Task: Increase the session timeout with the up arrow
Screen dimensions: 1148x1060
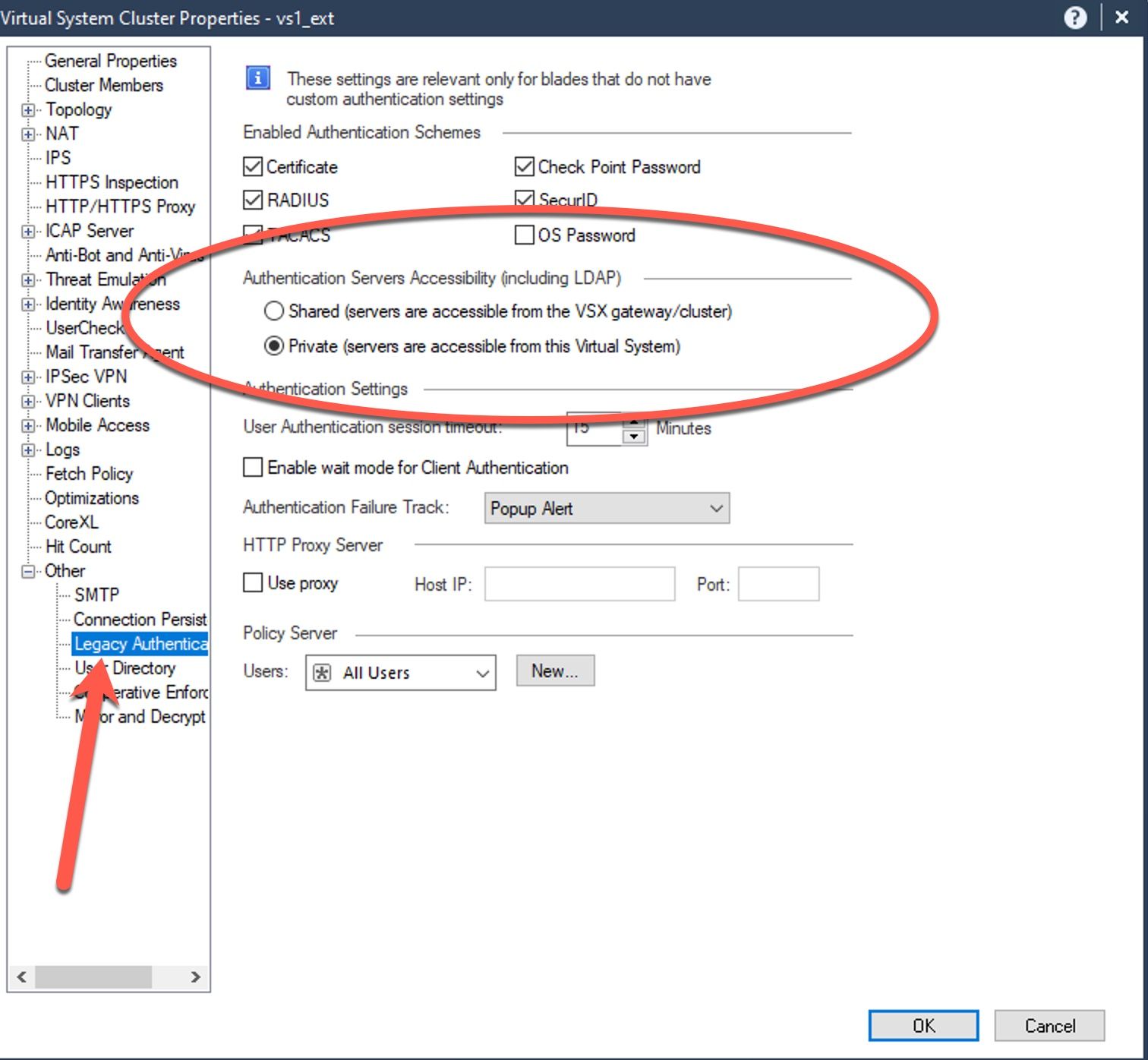Action: click(x=632, y=423)
